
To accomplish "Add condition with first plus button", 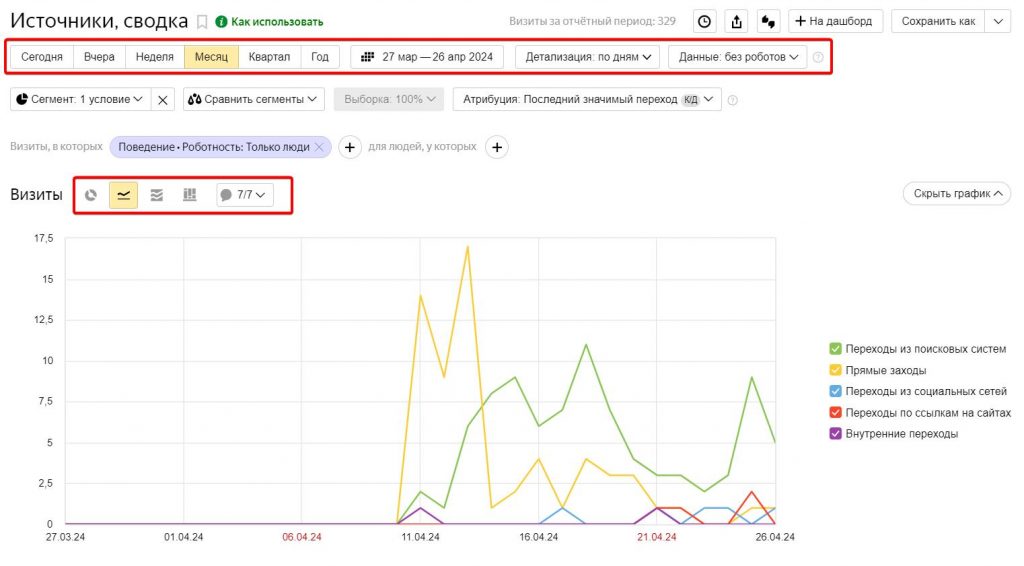I will [x=350, y=147].
